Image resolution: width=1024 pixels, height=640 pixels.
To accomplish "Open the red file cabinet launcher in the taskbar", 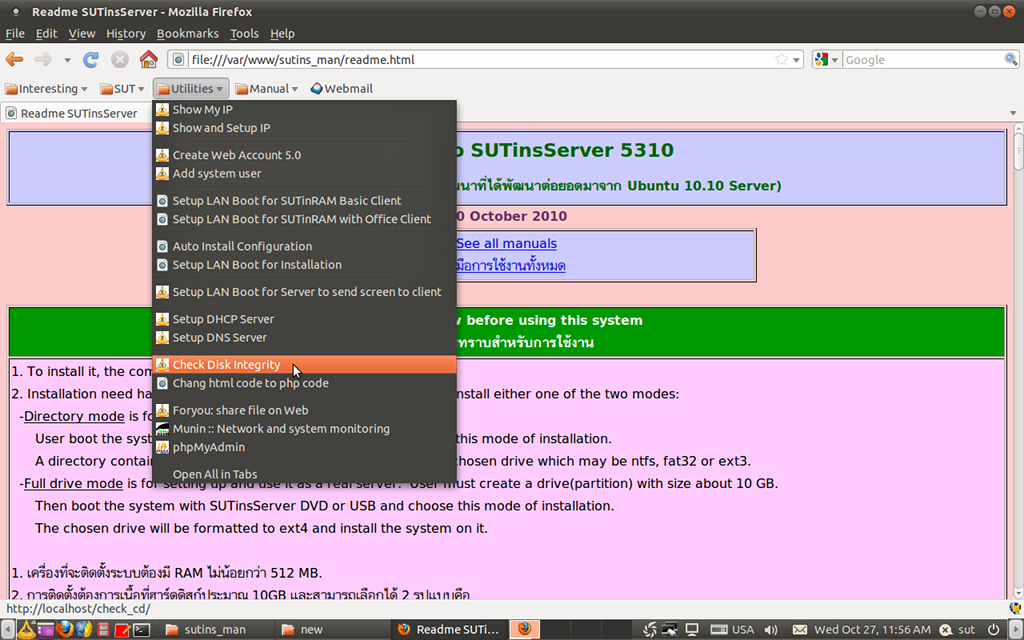I will [x=103, y=630].
